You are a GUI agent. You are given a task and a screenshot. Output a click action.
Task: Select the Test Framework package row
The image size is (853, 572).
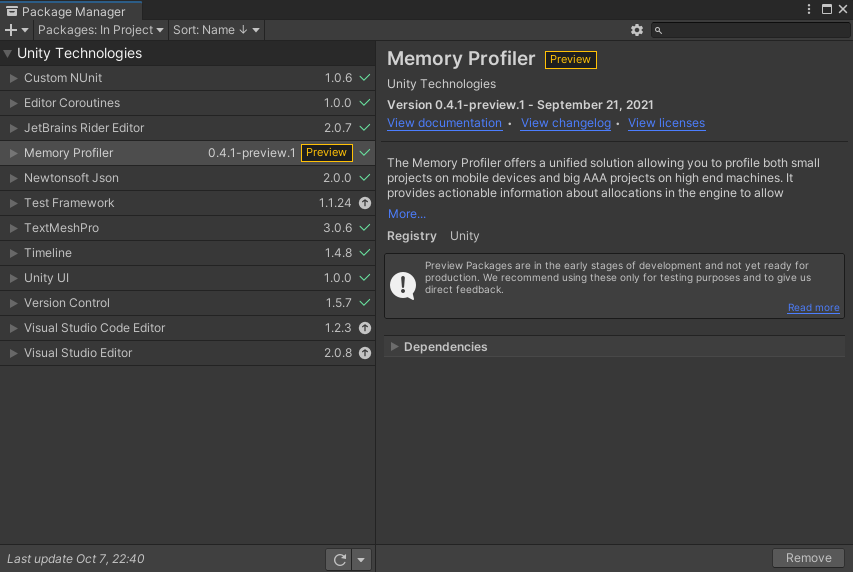click(x=187, y=203)
